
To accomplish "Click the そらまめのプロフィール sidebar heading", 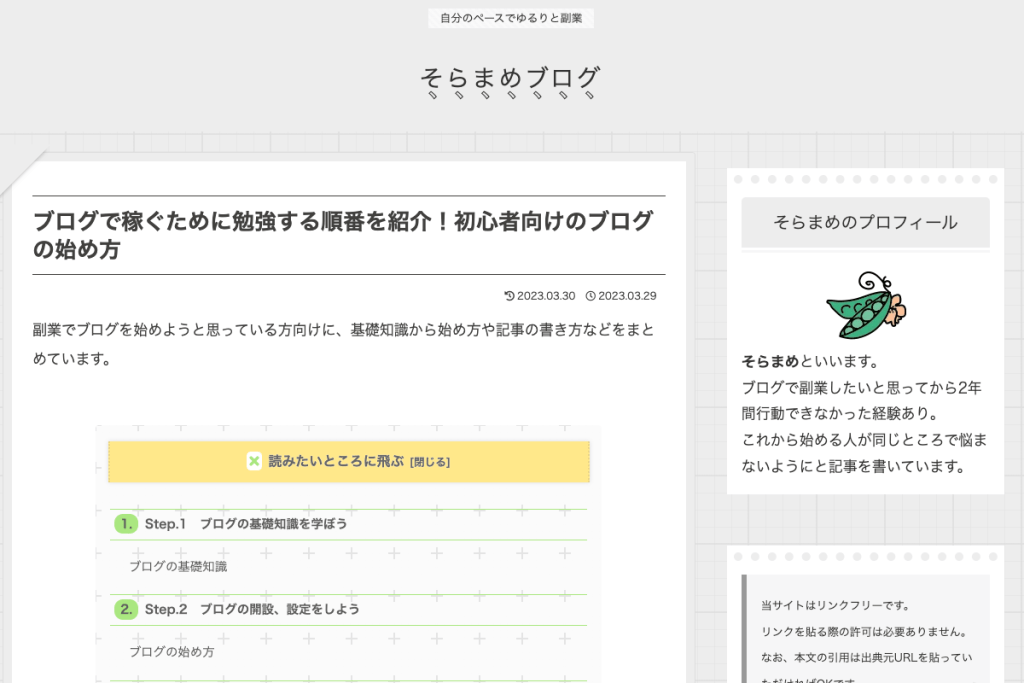I will click(865, 222).
